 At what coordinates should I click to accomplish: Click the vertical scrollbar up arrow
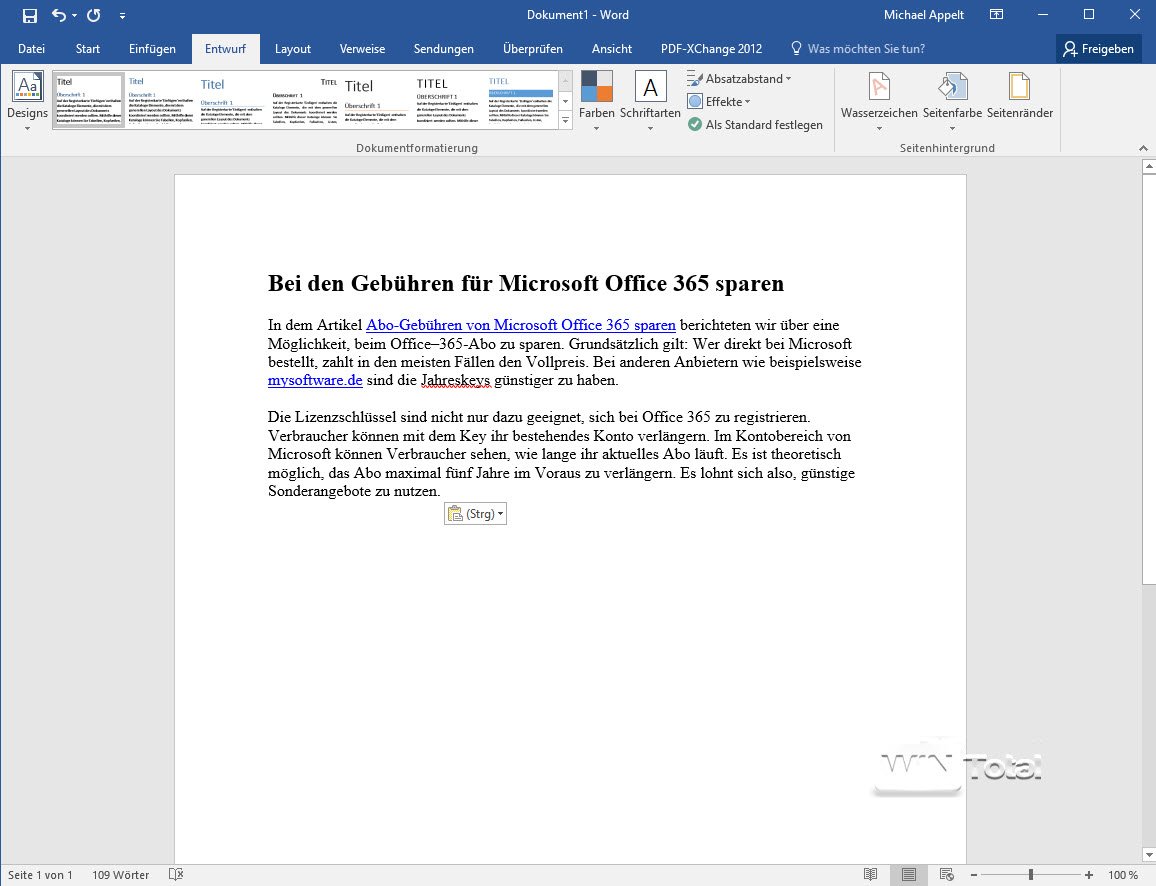1149,167
